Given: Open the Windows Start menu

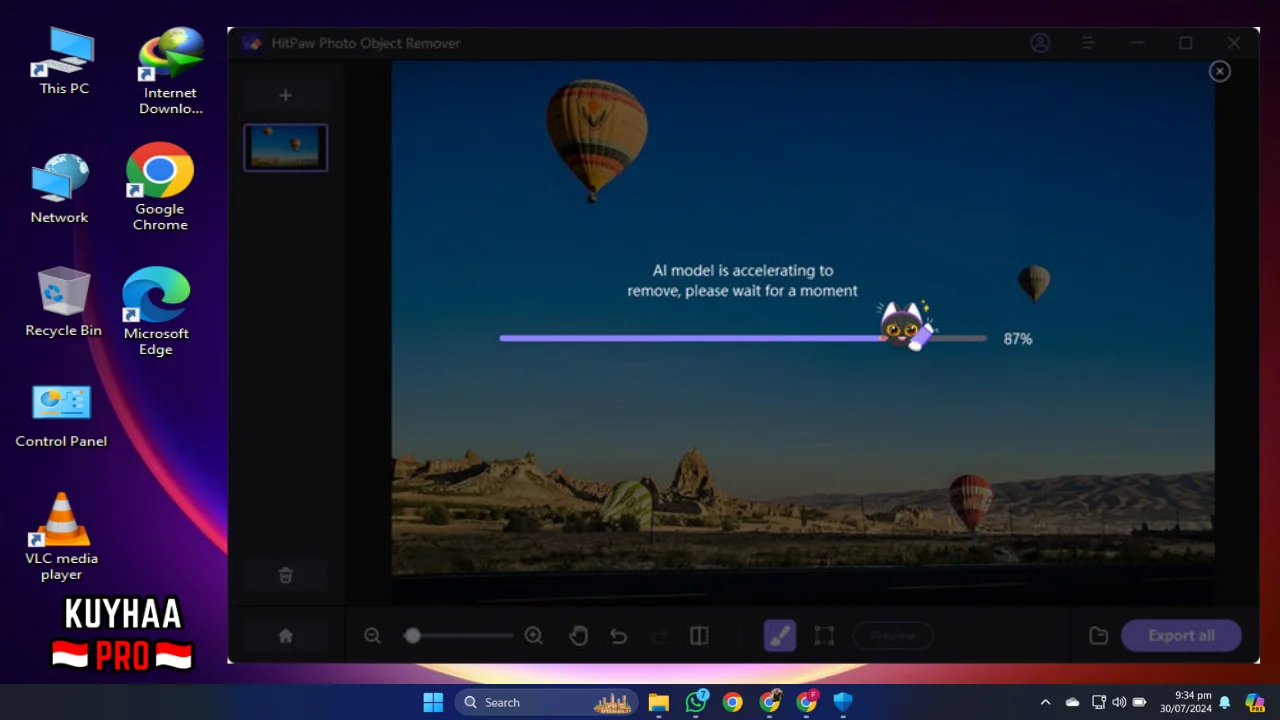Looking at the screenshot, I should coord(433,702).
